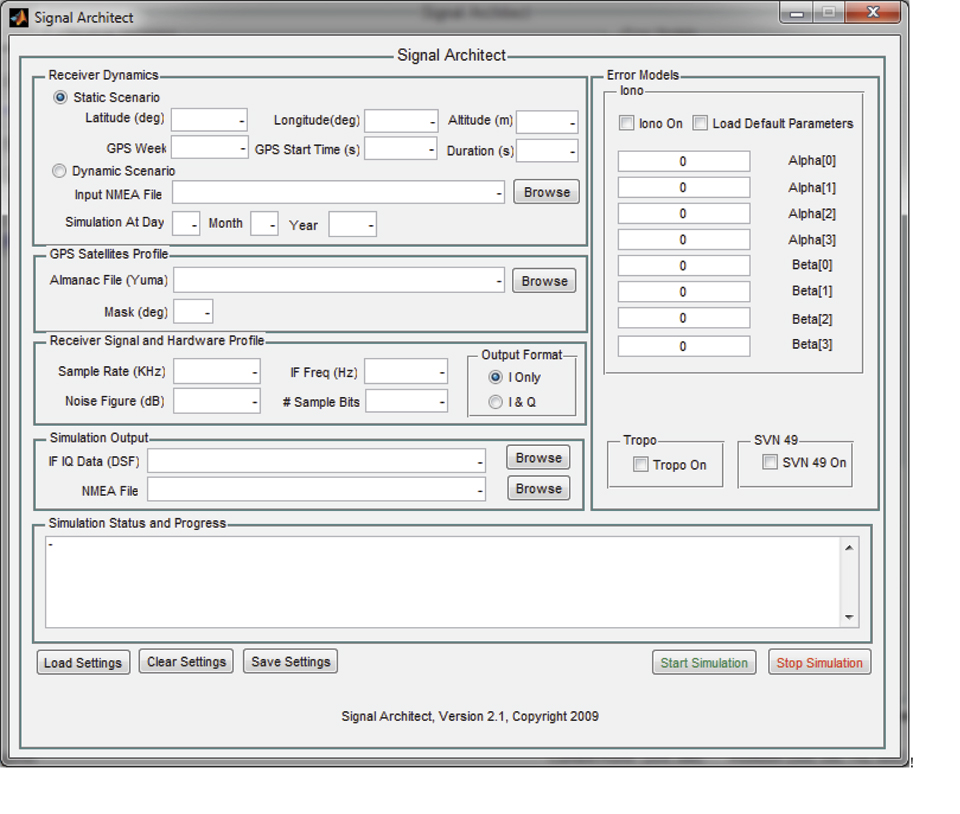Select the Static Scenario radio button
The image size is (960, 814).
(x=61, y=97)
